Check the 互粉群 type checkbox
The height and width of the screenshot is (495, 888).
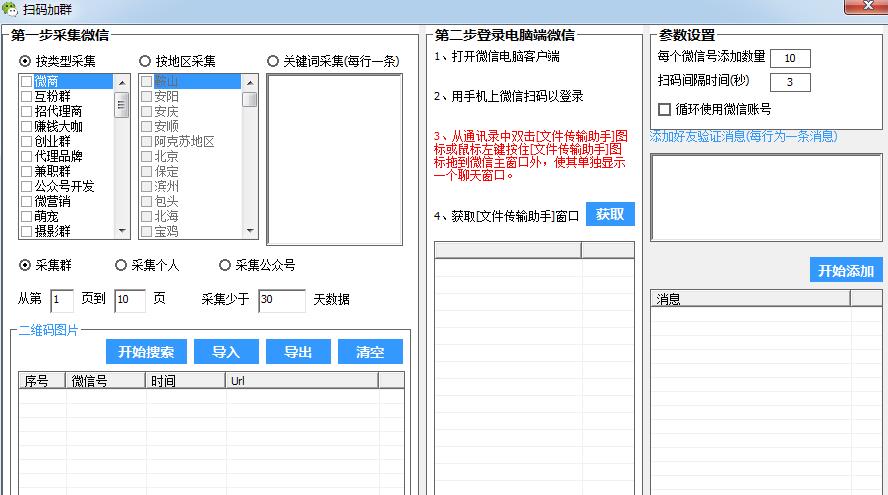27,96
